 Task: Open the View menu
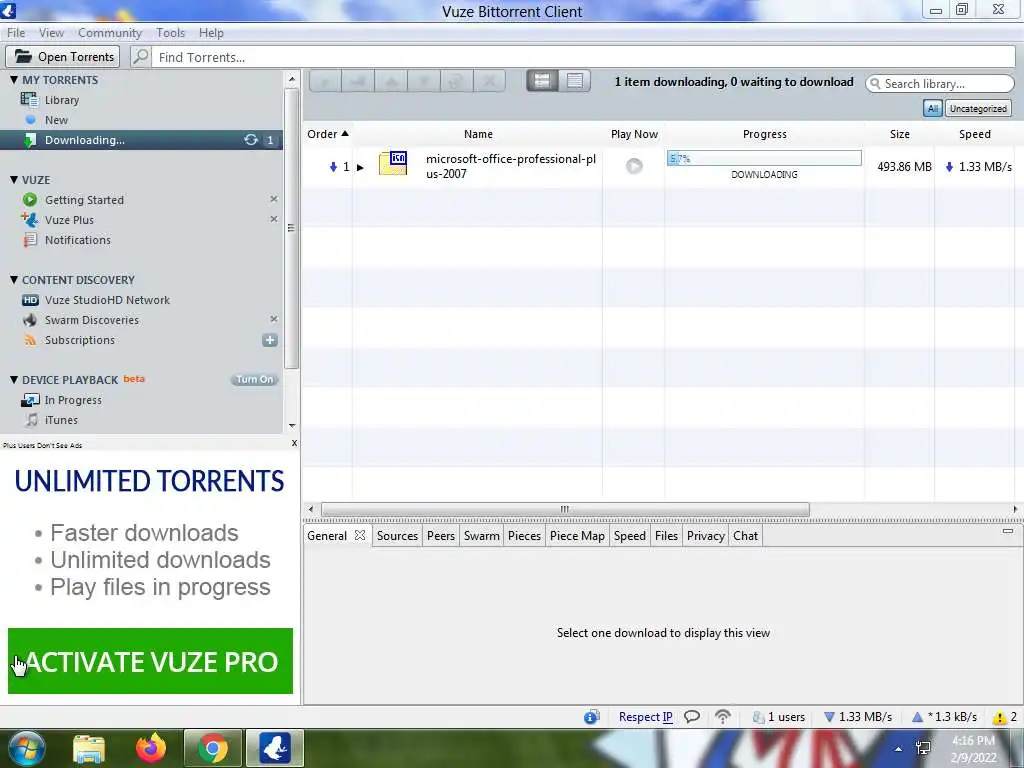coord(52,33)
